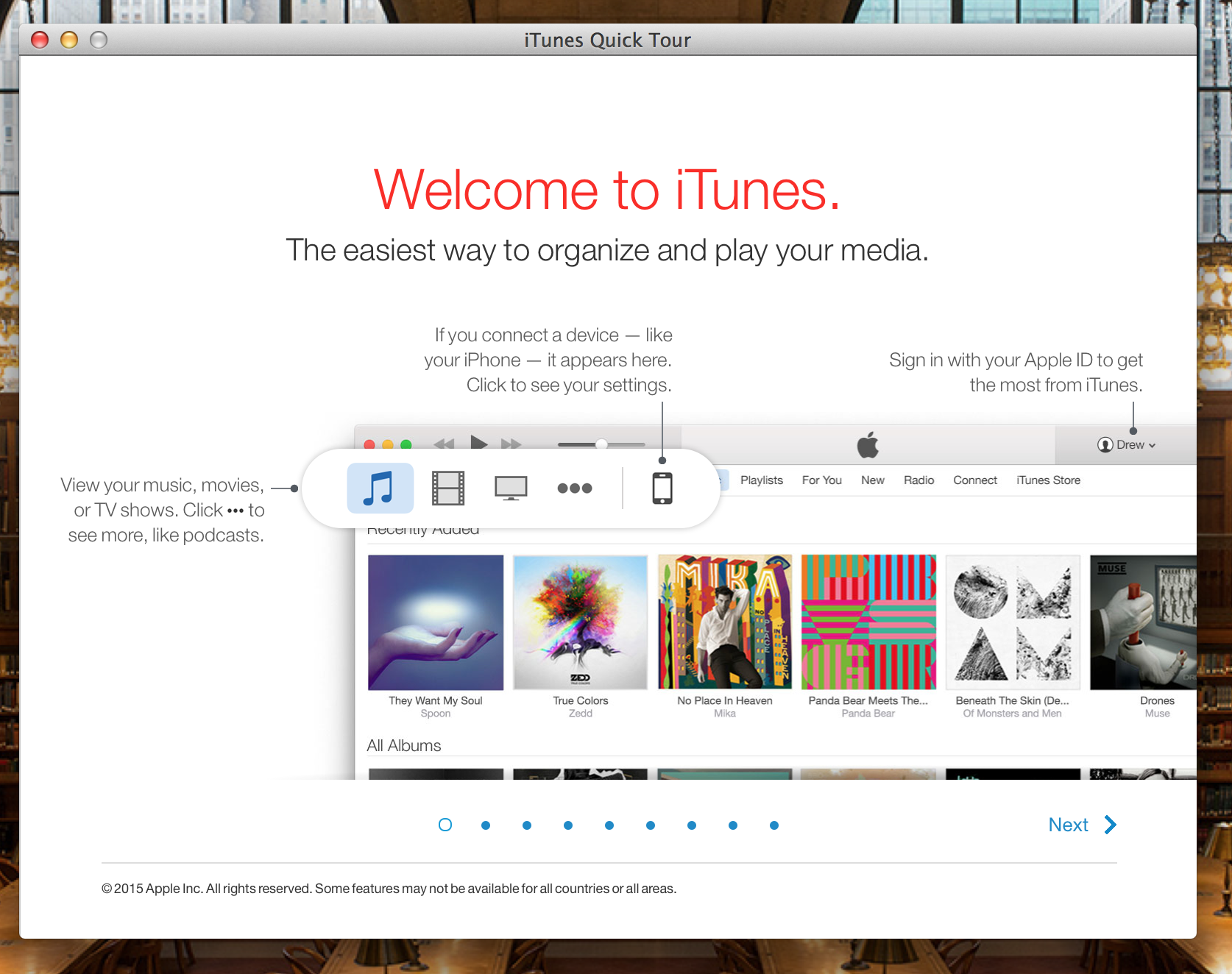Select the first page indicator circle
1232x974 pixels.
click(x=445, y=825)
